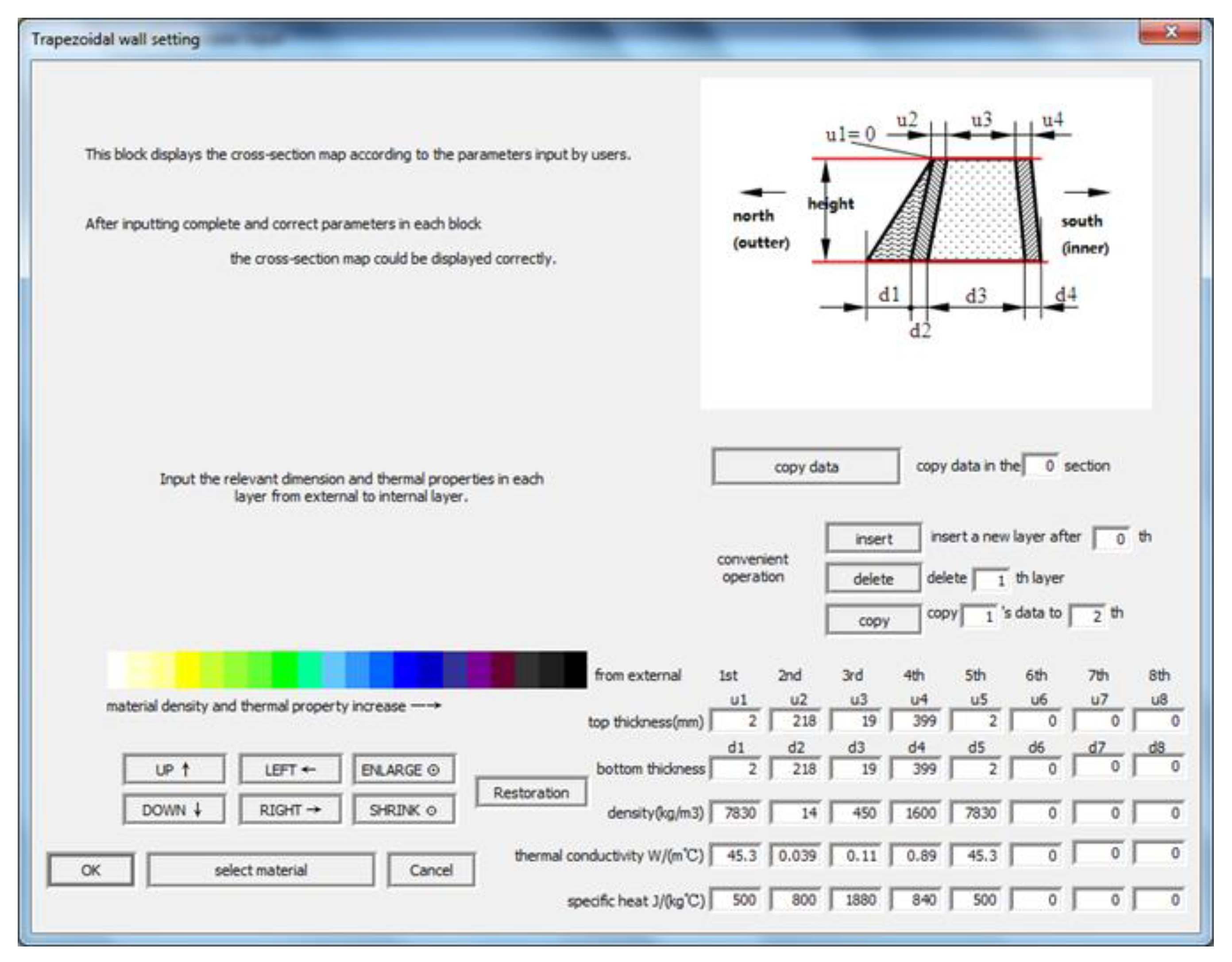Click the Restoration button
The width and height of the screenshot is (1232, 962).
pyautogui.click(x=531, y=793)
